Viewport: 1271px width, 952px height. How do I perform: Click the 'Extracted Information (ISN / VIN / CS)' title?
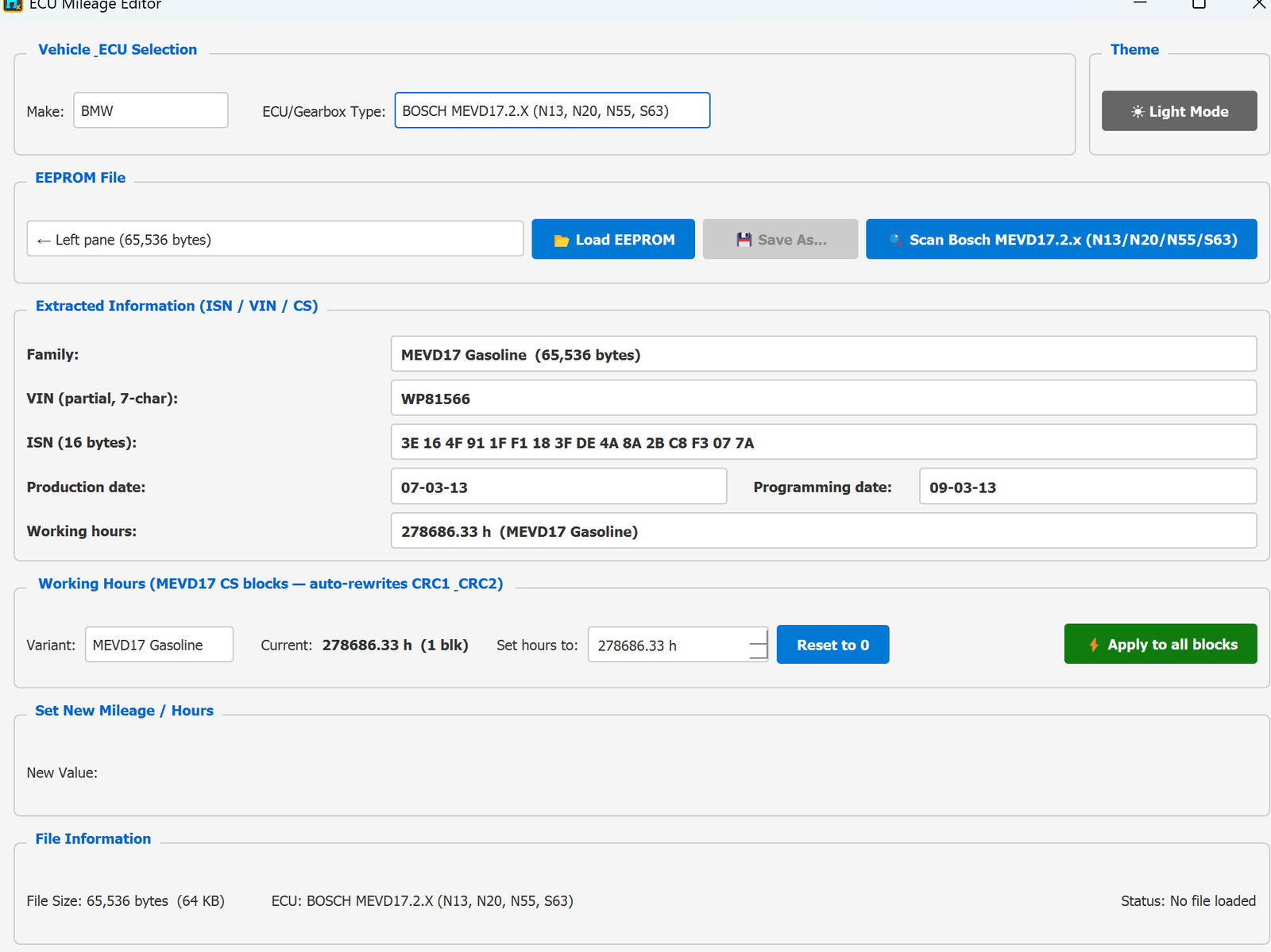176,306
